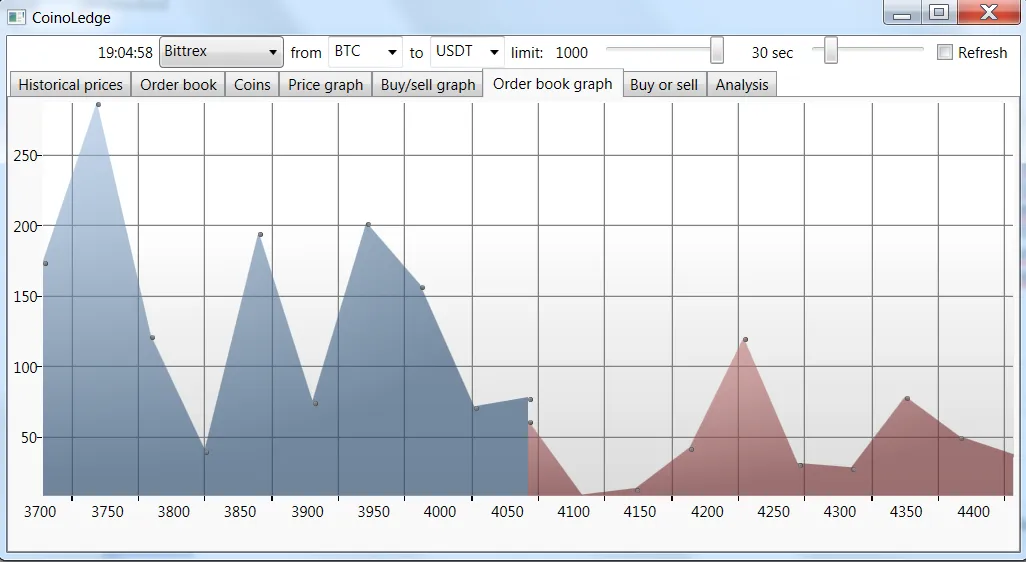Go to the Price graph tab
Screen dimensions: 1026x562
pos(325,84)
